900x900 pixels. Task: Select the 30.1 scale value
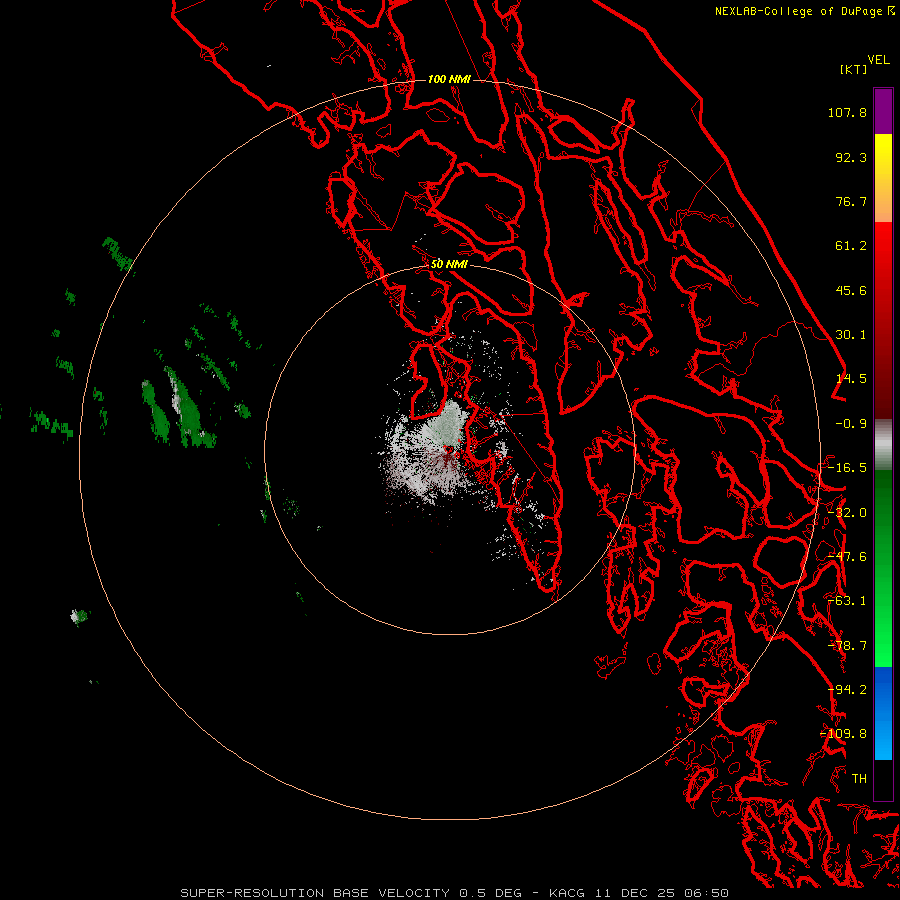click(851, 335)
